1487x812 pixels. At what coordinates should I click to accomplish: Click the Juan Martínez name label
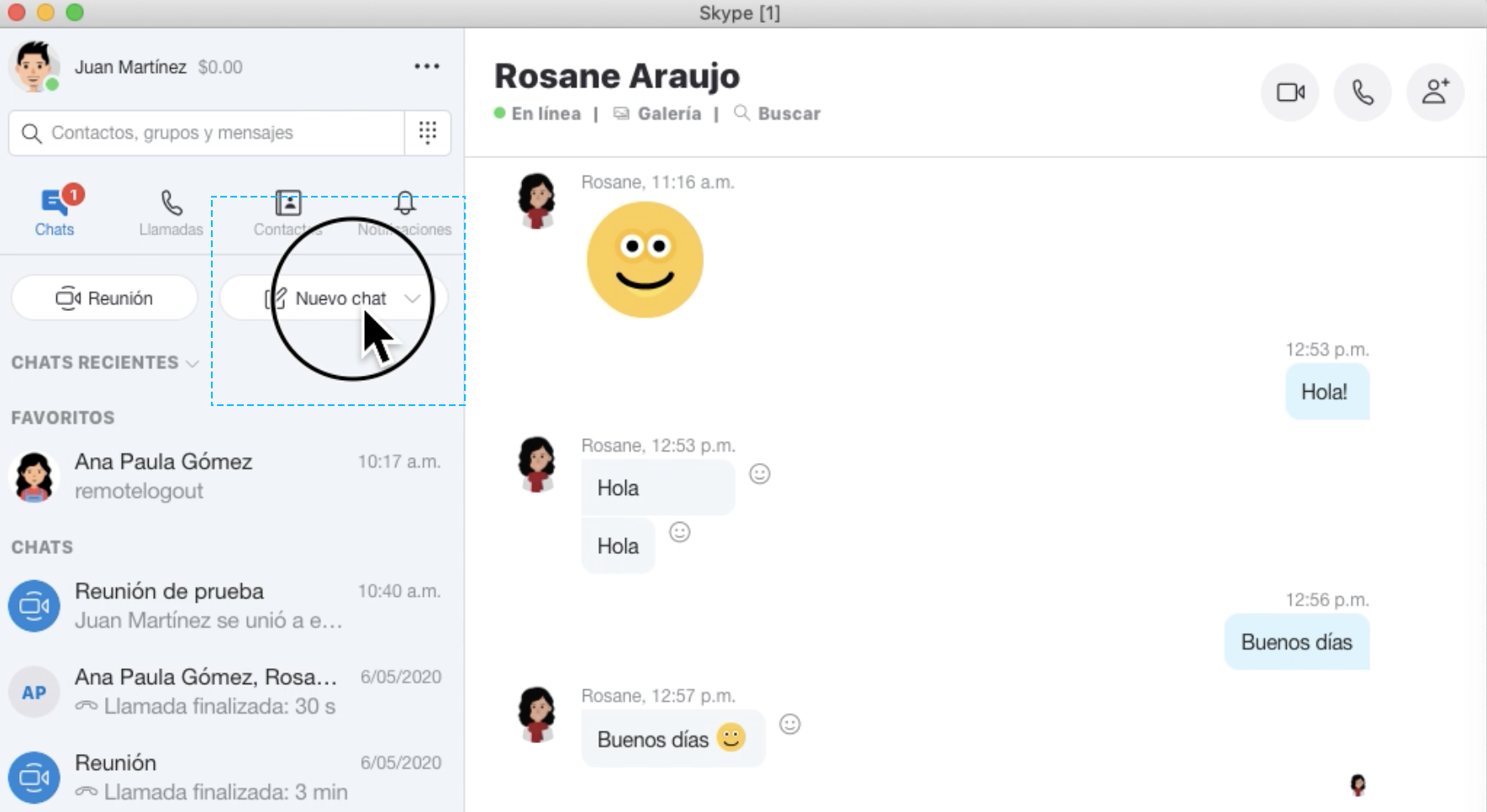coord(130,67)
